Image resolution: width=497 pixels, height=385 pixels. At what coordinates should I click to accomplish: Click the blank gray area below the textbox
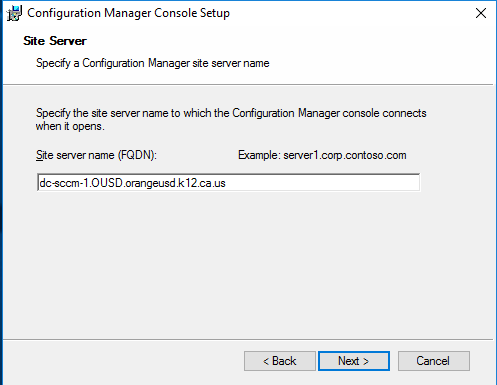pos(247,263)
